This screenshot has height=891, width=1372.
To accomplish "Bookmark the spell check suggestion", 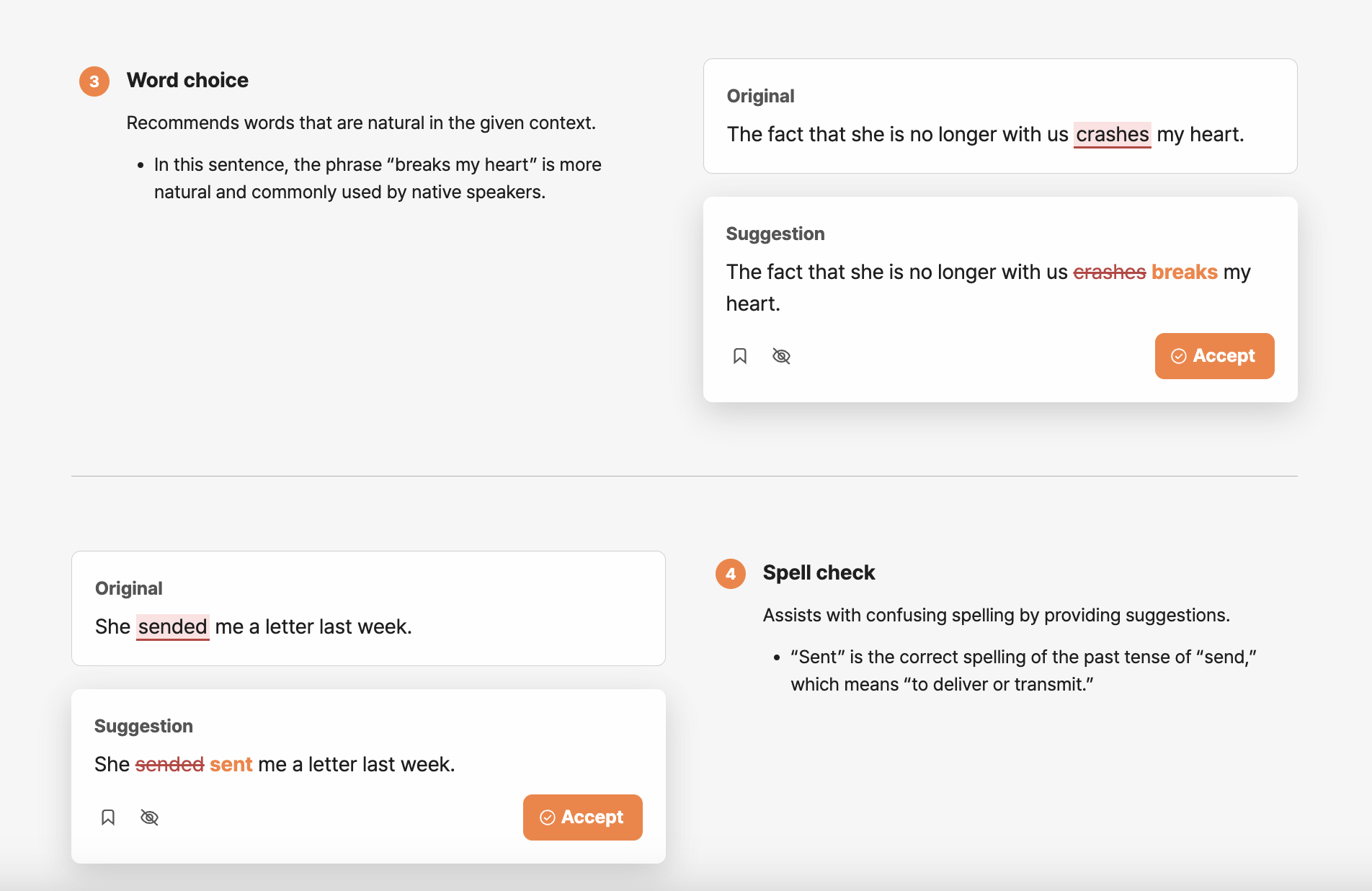I will 108,817.
